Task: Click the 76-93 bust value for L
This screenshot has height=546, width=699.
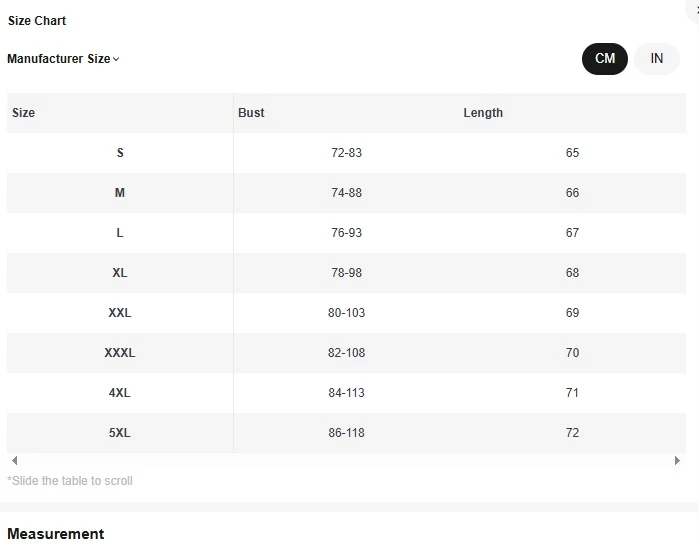Action: (x=346, y=233)
